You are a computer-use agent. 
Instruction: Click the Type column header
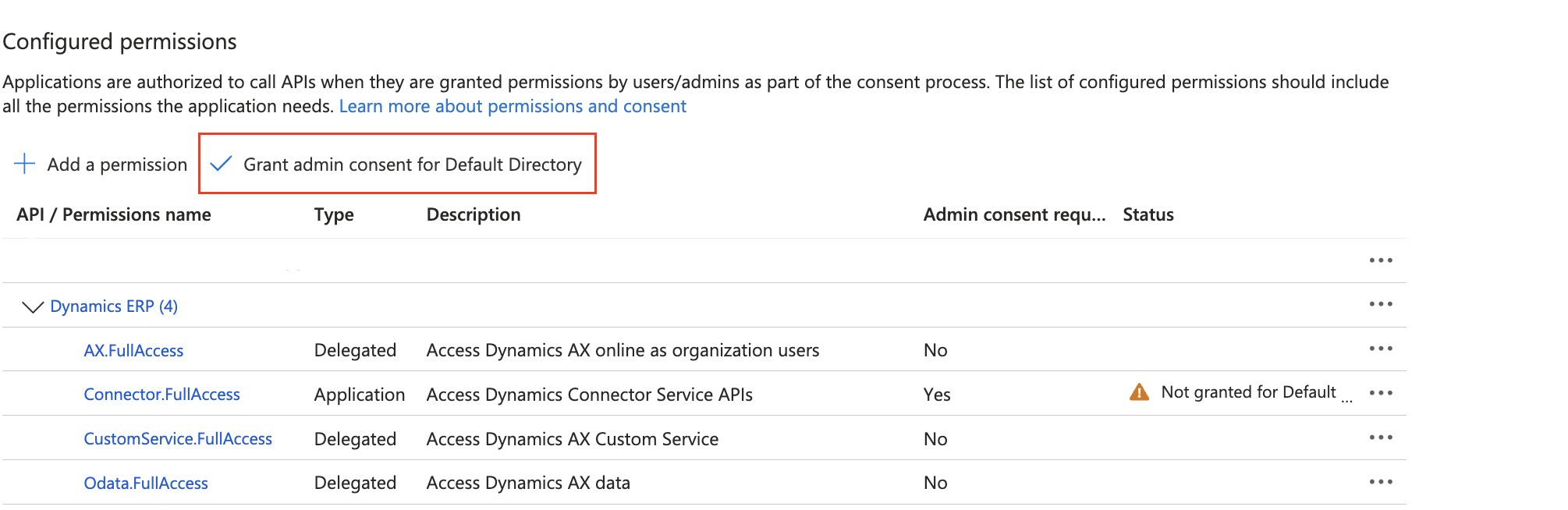click(x=334, y=214)
